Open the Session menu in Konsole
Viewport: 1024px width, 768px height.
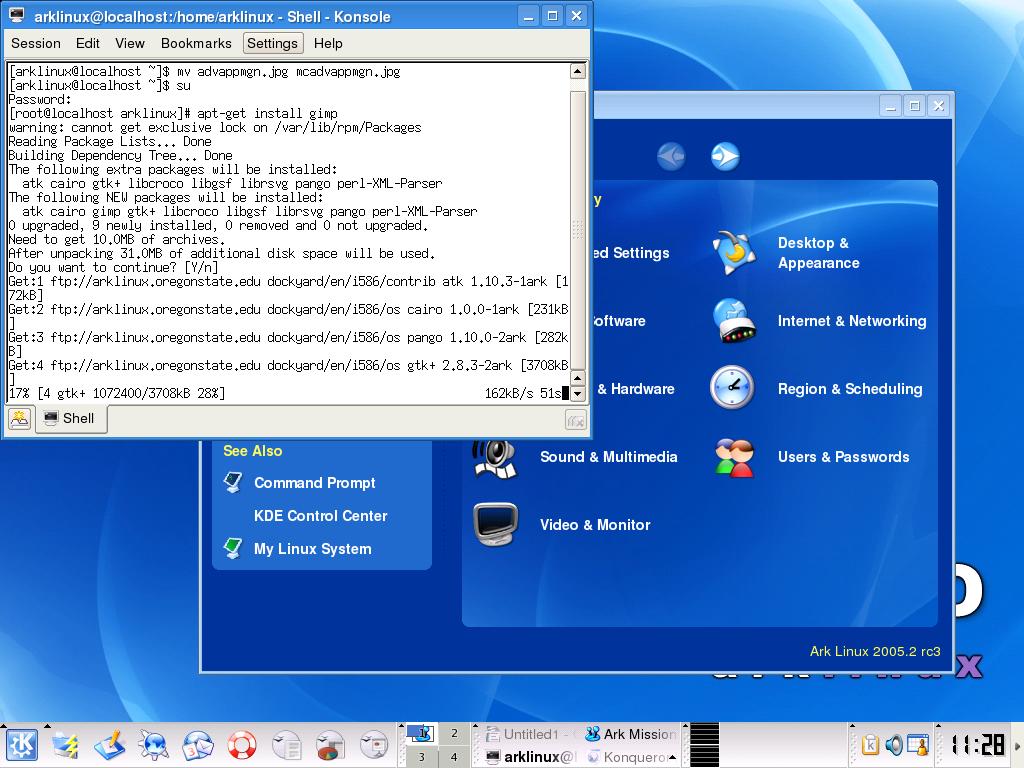coord(36,43)
